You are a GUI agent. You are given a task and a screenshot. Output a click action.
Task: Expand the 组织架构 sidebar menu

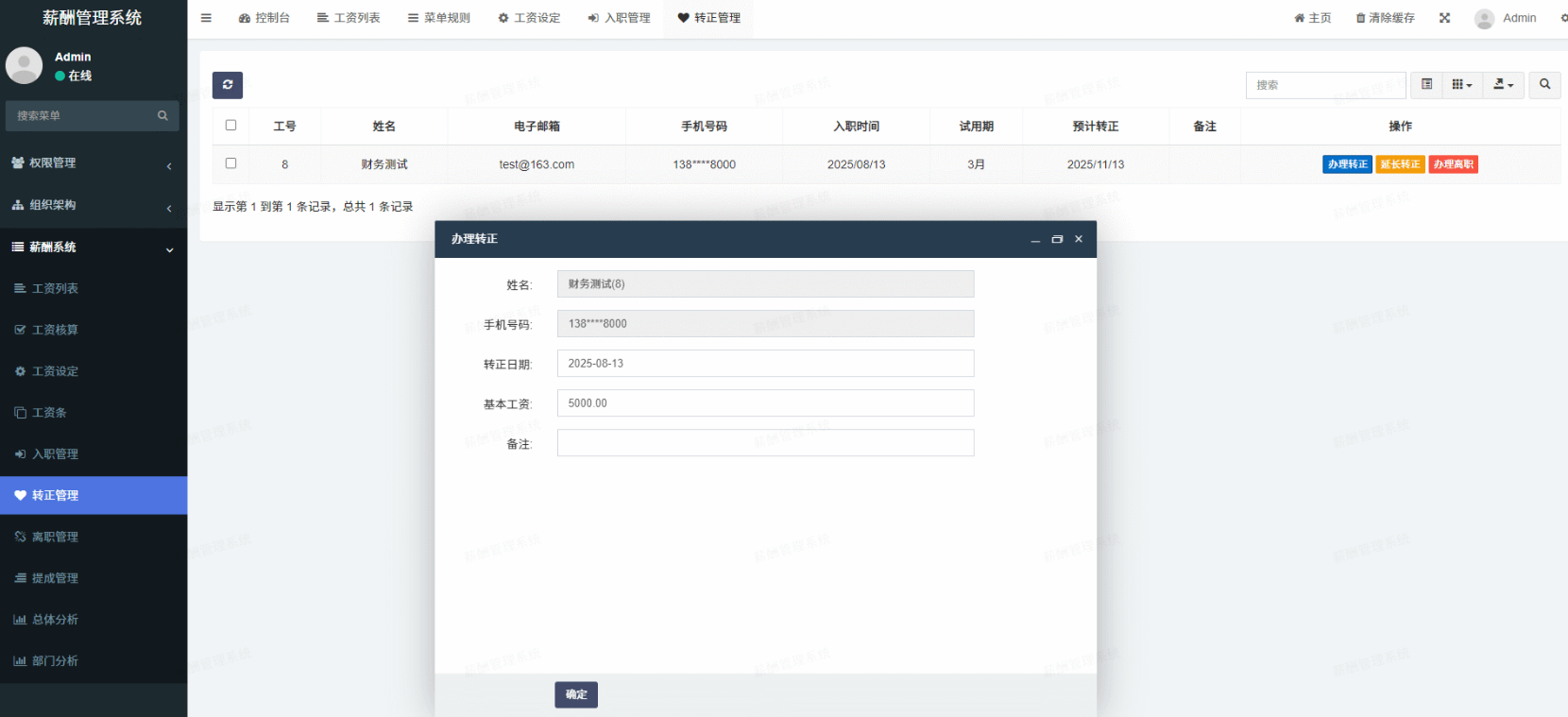92,205
